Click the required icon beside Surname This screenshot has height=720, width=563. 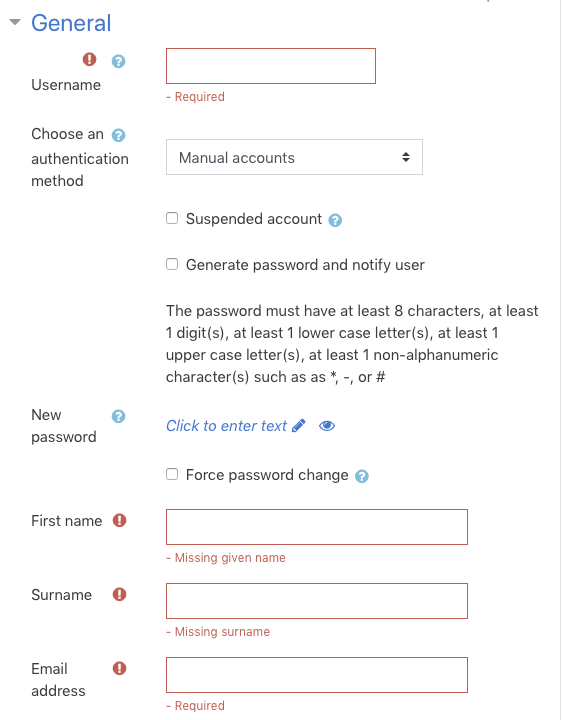[119, 594]
